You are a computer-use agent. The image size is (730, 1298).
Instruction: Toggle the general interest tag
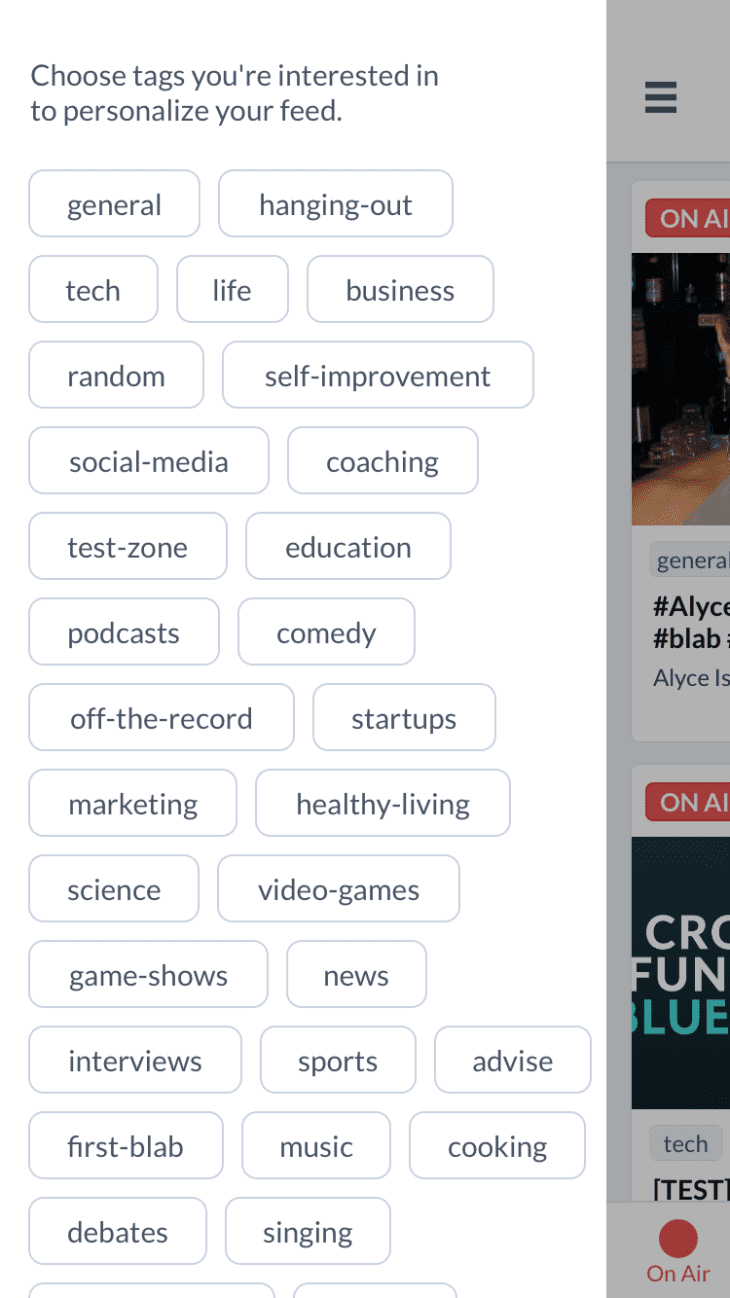(x=113, y=203)
